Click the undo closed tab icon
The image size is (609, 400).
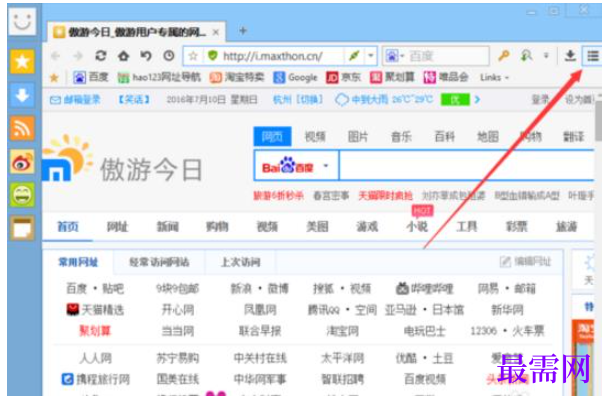coord(146,56)
